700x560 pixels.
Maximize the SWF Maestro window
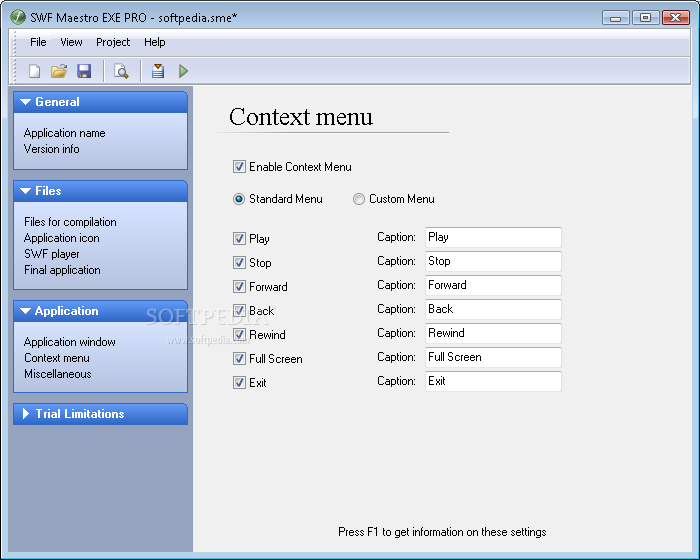[x=645, y=18]
